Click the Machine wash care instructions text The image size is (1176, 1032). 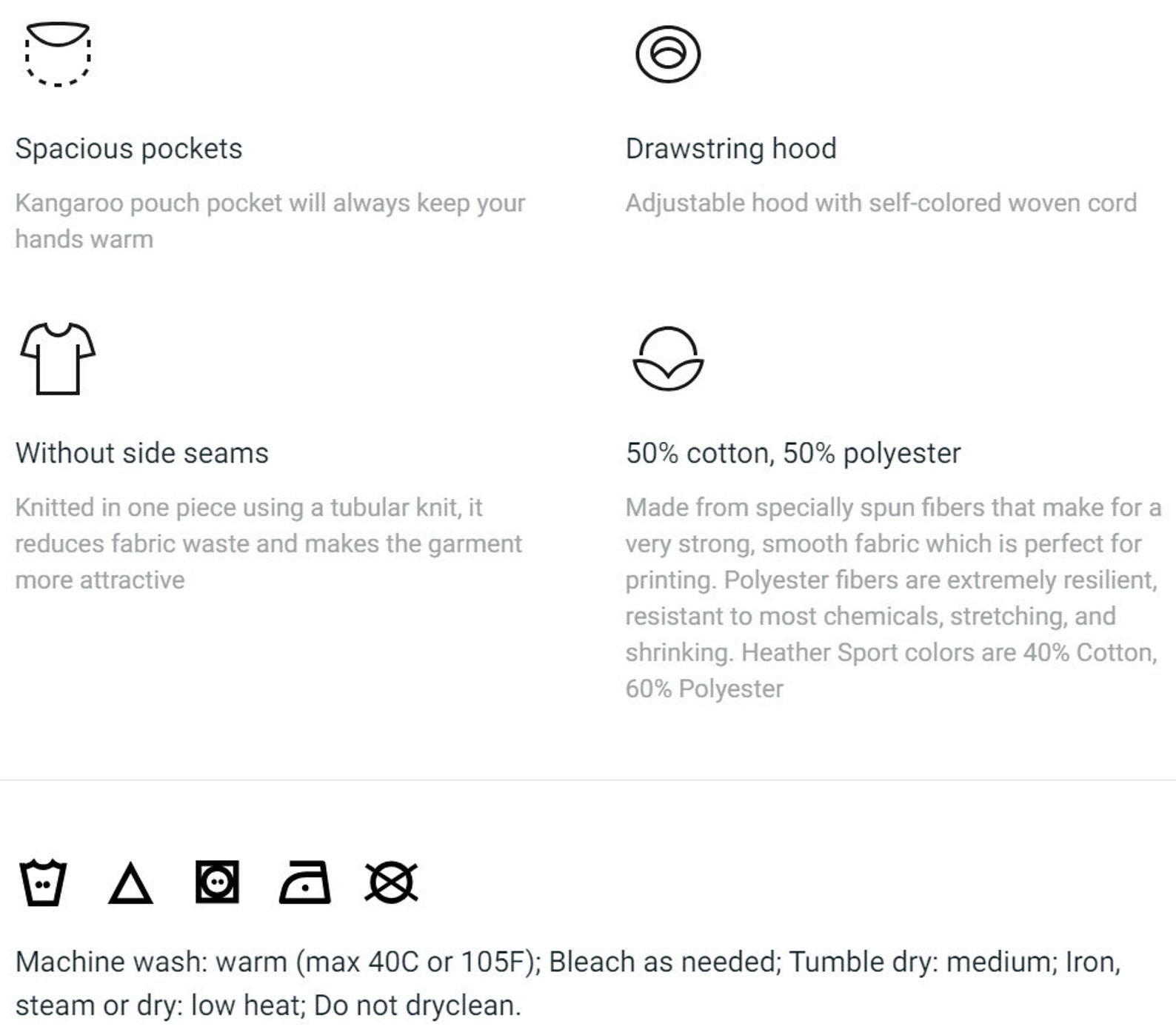(568, 983)
